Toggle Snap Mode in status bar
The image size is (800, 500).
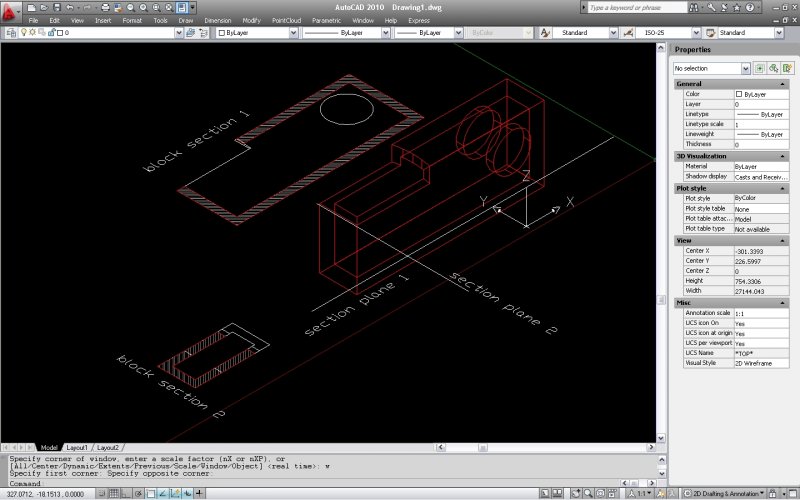102,493
